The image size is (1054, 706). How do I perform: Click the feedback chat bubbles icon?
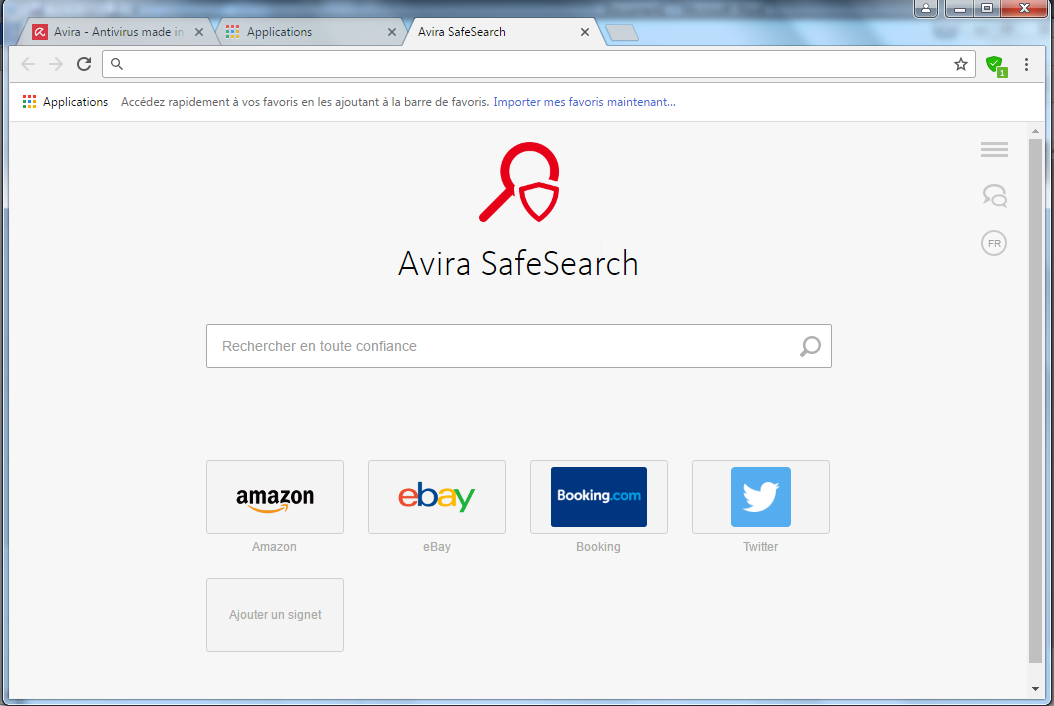994,196
